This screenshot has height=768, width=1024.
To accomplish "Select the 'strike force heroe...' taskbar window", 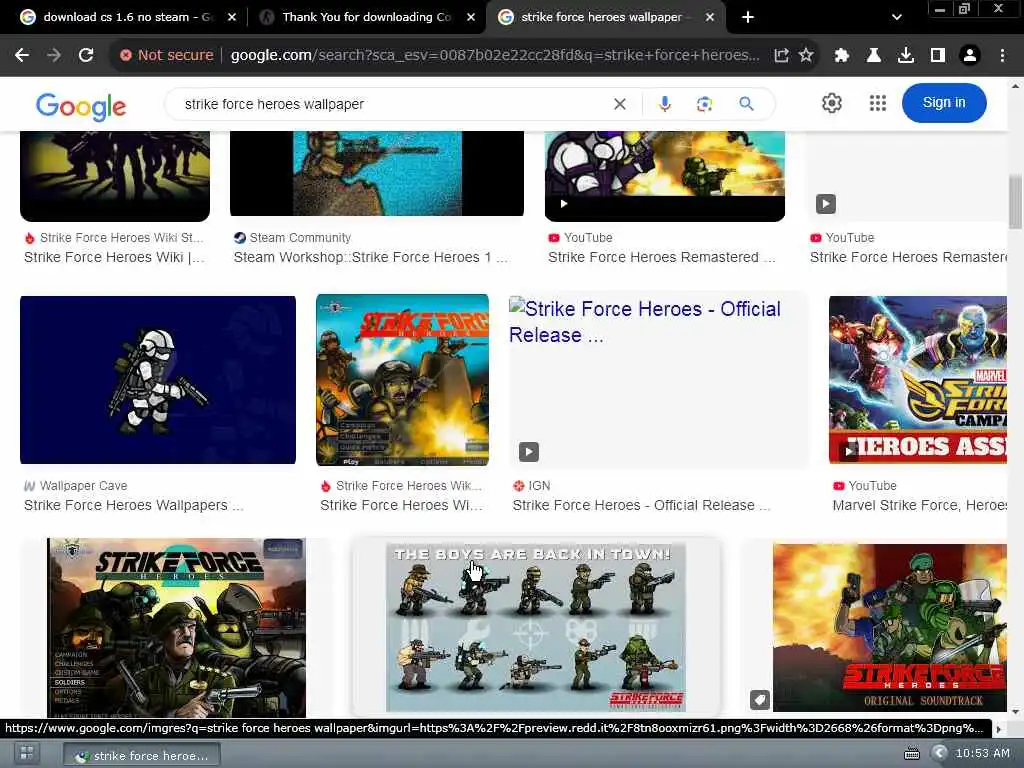I will pyautogui.click(x=142, y=755).
